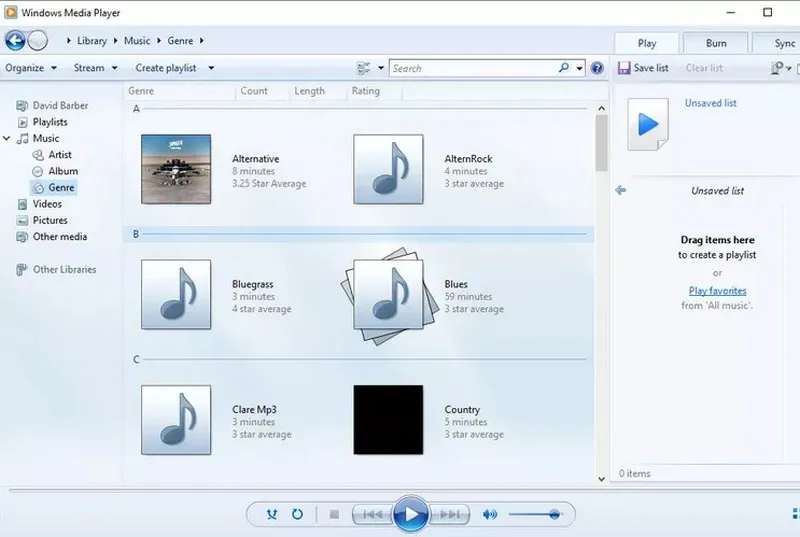Click the blue Back navigation arrow

pyautogui.click(x=15, y=41)
